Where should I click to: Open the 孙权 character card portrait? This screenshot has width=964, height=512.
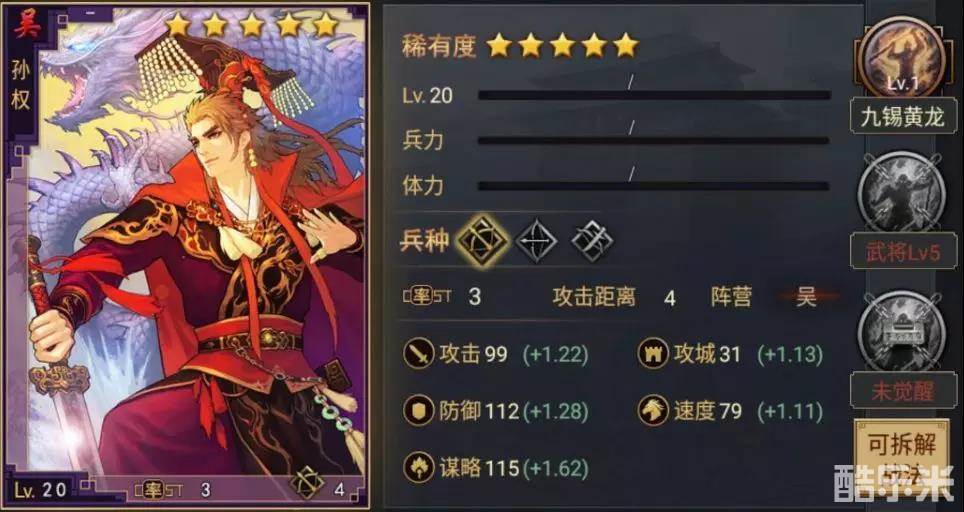click(186, 253)
